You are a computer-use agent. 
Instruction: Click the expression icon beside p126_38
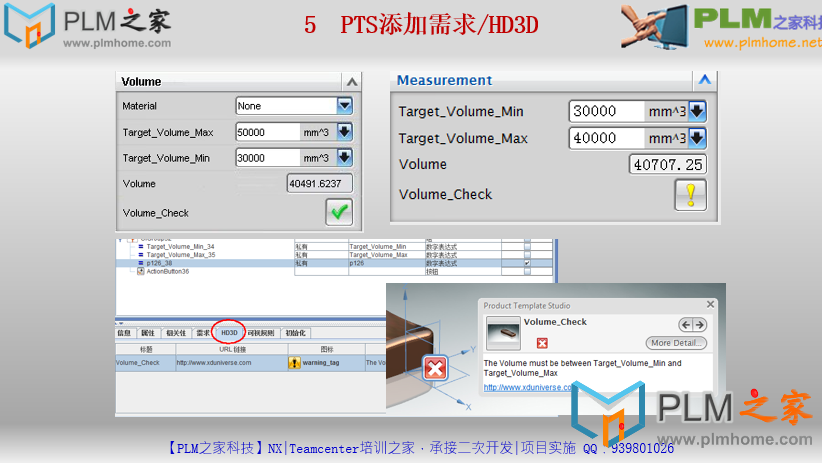pyautogui.click(x=140, y=263)
